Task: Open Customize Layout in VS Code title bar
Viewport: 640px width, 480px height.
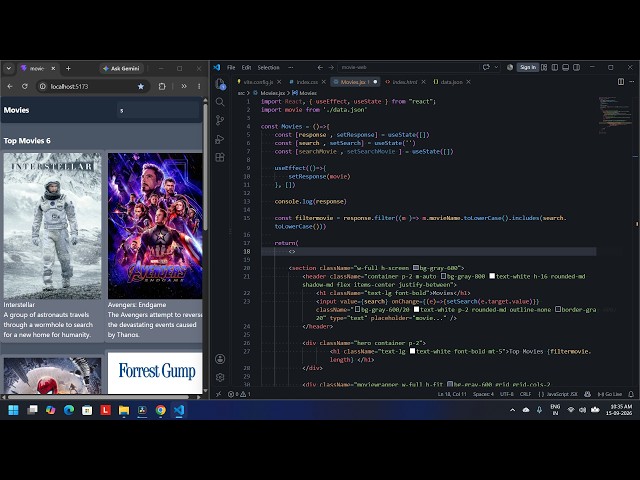Action: (544, 67)
